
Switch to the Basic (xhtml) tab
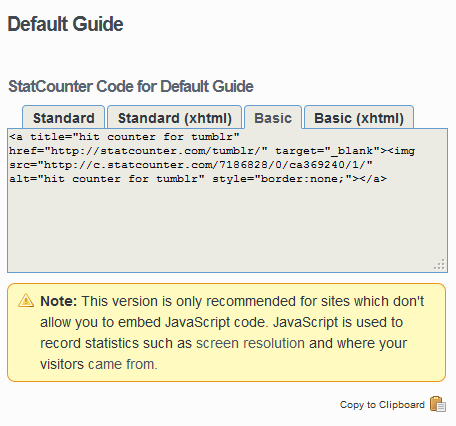359,117
